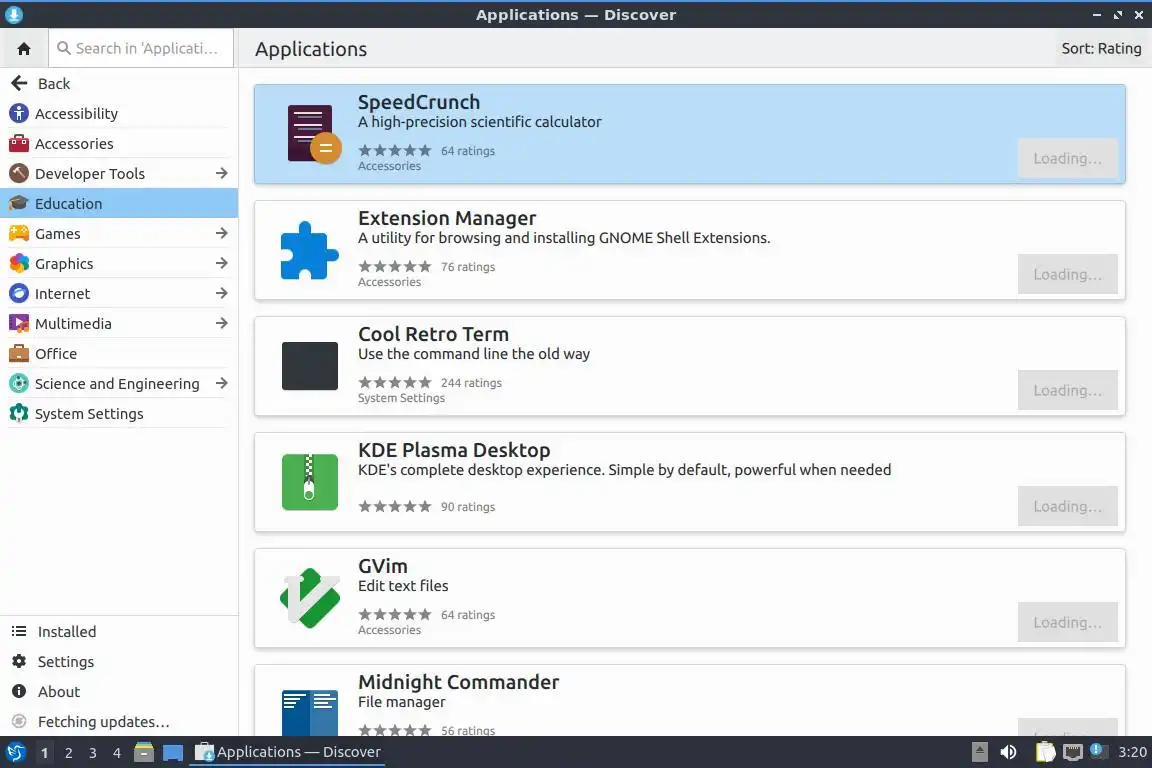This screenshot has width=1152, height=768.
Task: Click the KDE Plasma Desktop archive icon
Action: 309,482
